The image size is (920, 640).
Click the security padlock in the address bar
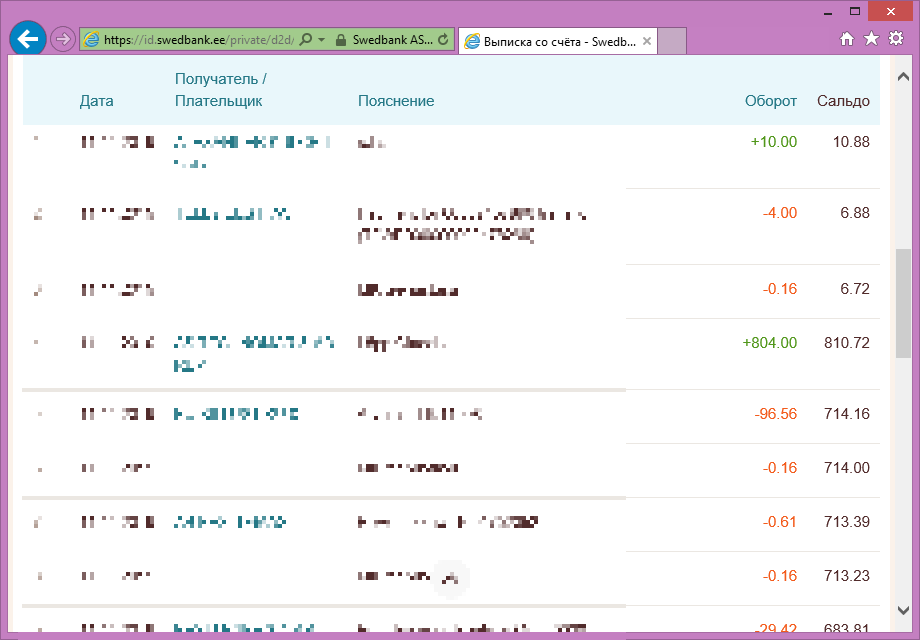pos(342,39)
